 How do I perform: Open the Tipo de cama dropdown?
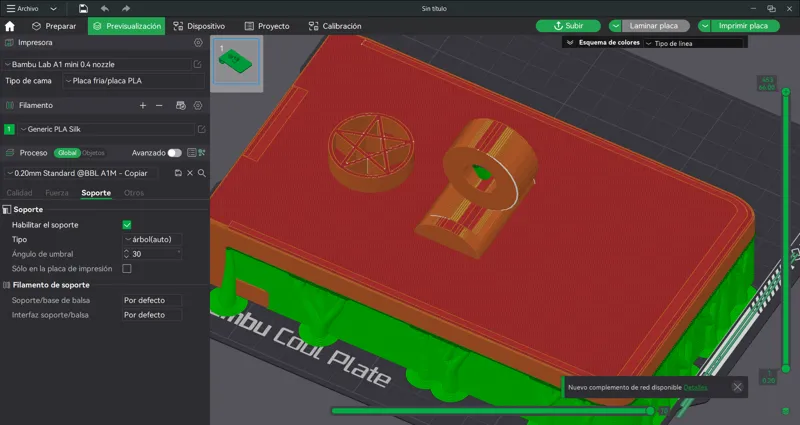click(x=134, y=81)
